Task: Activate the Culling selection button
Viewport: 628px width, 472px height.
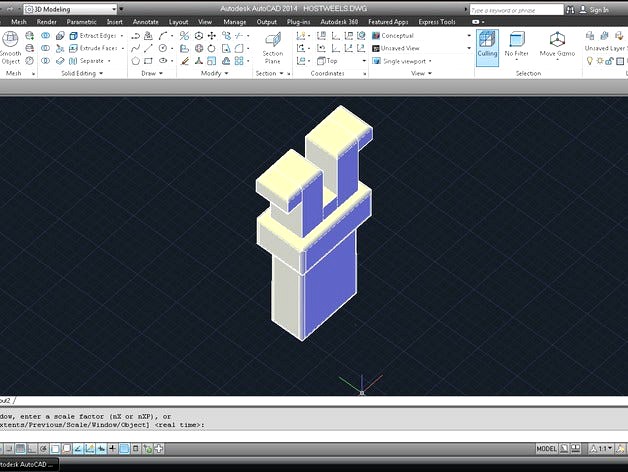Action: (487, 44)
